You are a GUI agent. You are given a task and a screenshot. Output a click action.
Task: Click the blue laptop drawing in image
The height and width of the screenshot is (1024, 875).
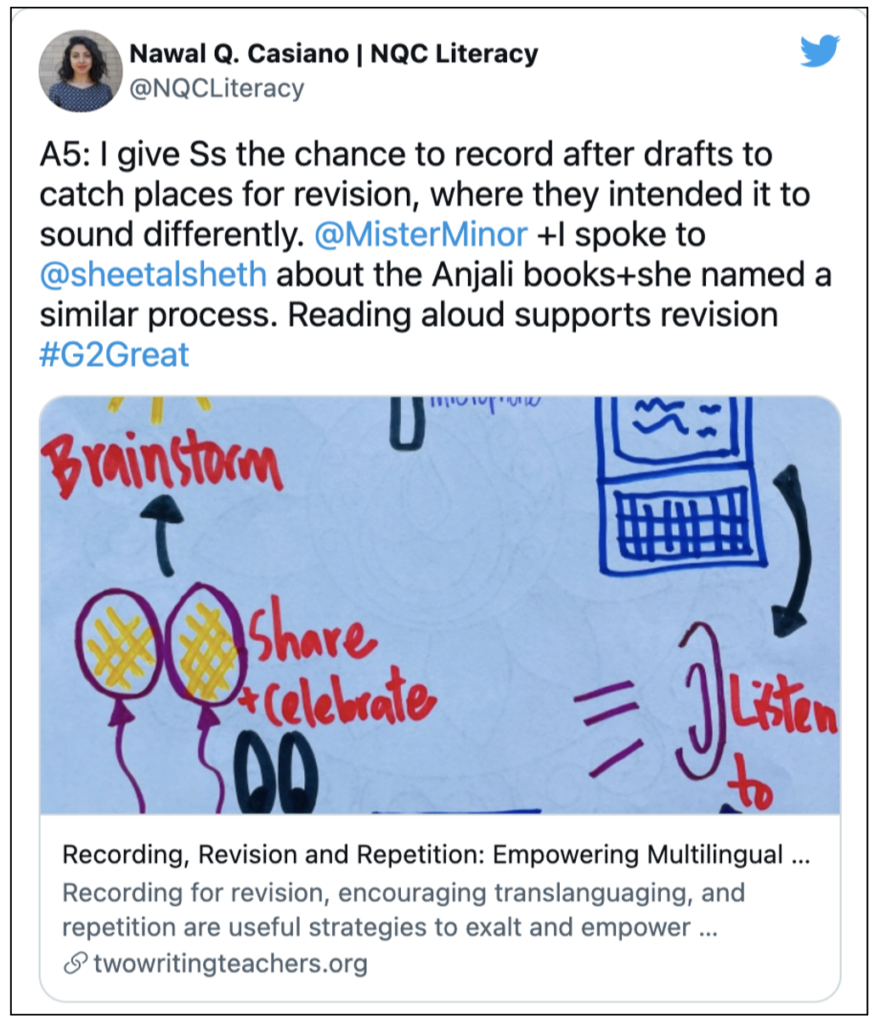[679, 487]
